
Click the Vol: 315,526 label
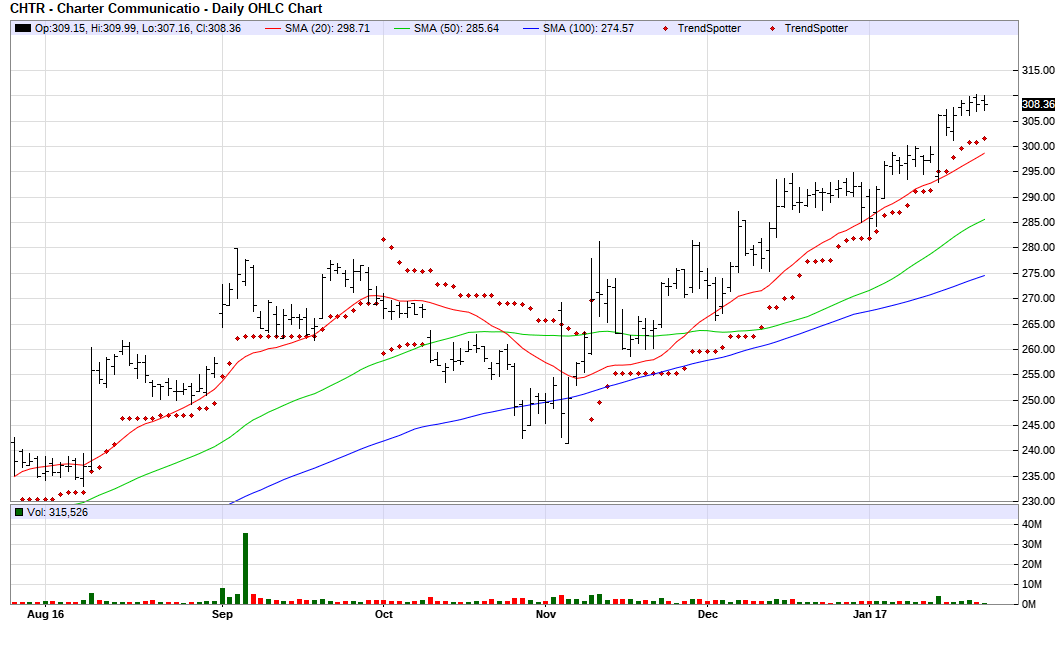(57, 512)
